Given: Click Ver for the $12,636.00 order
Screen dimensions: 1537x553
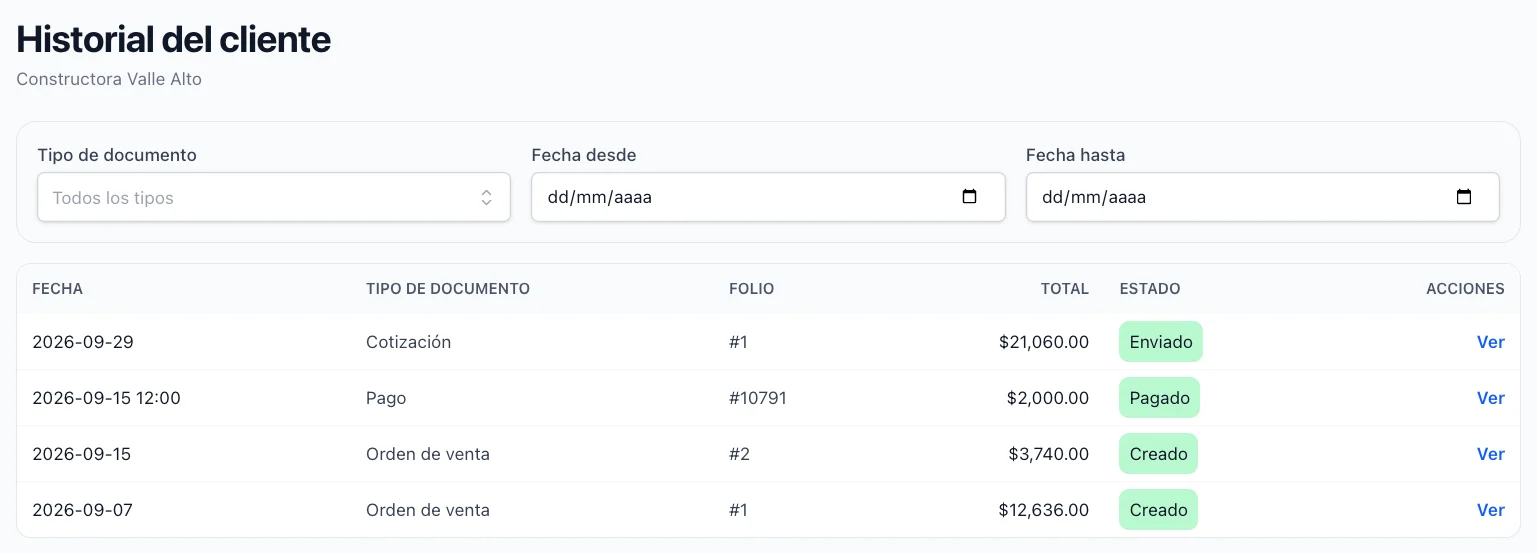Looking at the screenshot, I should 1490,510.
